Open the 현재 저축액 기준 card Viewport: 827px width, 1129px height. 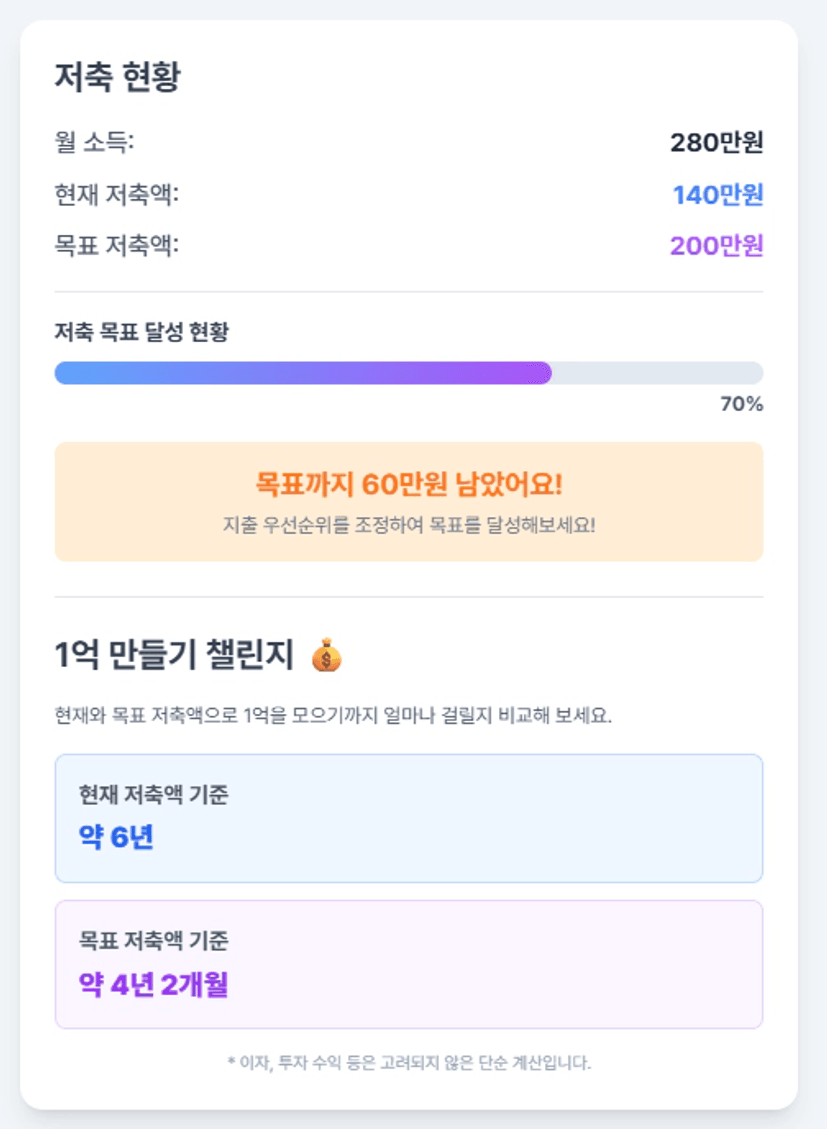click(409, 819)
